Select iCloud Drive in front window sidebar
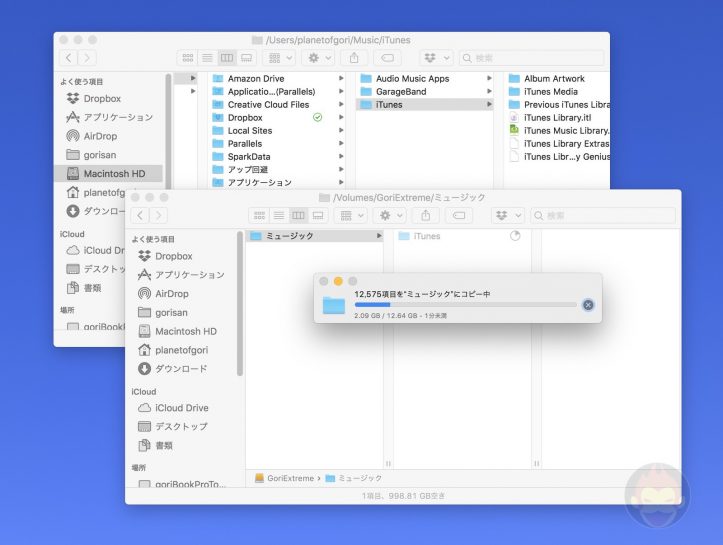 click(x=173, y=408)
